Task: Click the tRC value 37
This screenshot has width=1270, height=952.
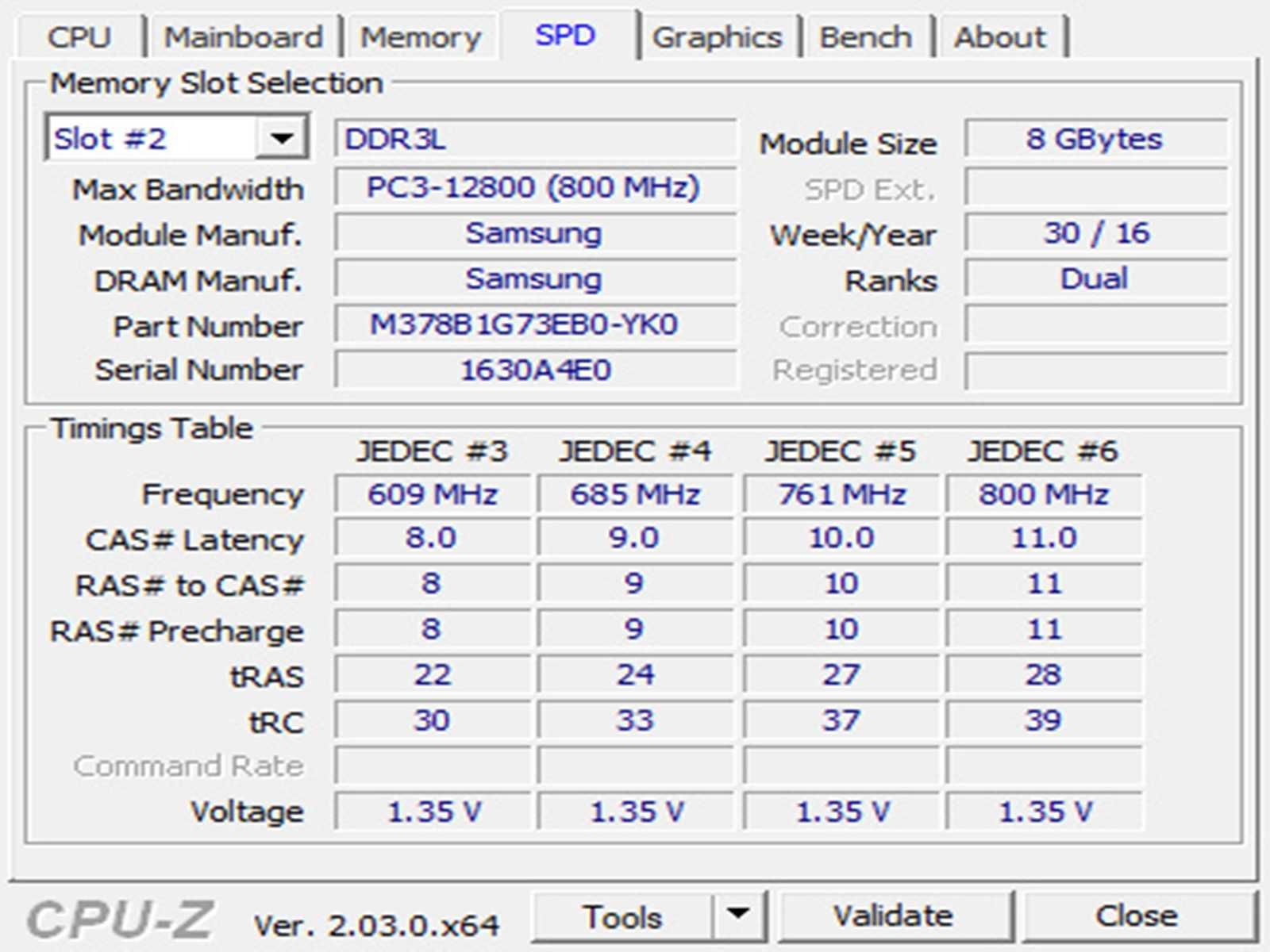Action: [x=841, y=720]
